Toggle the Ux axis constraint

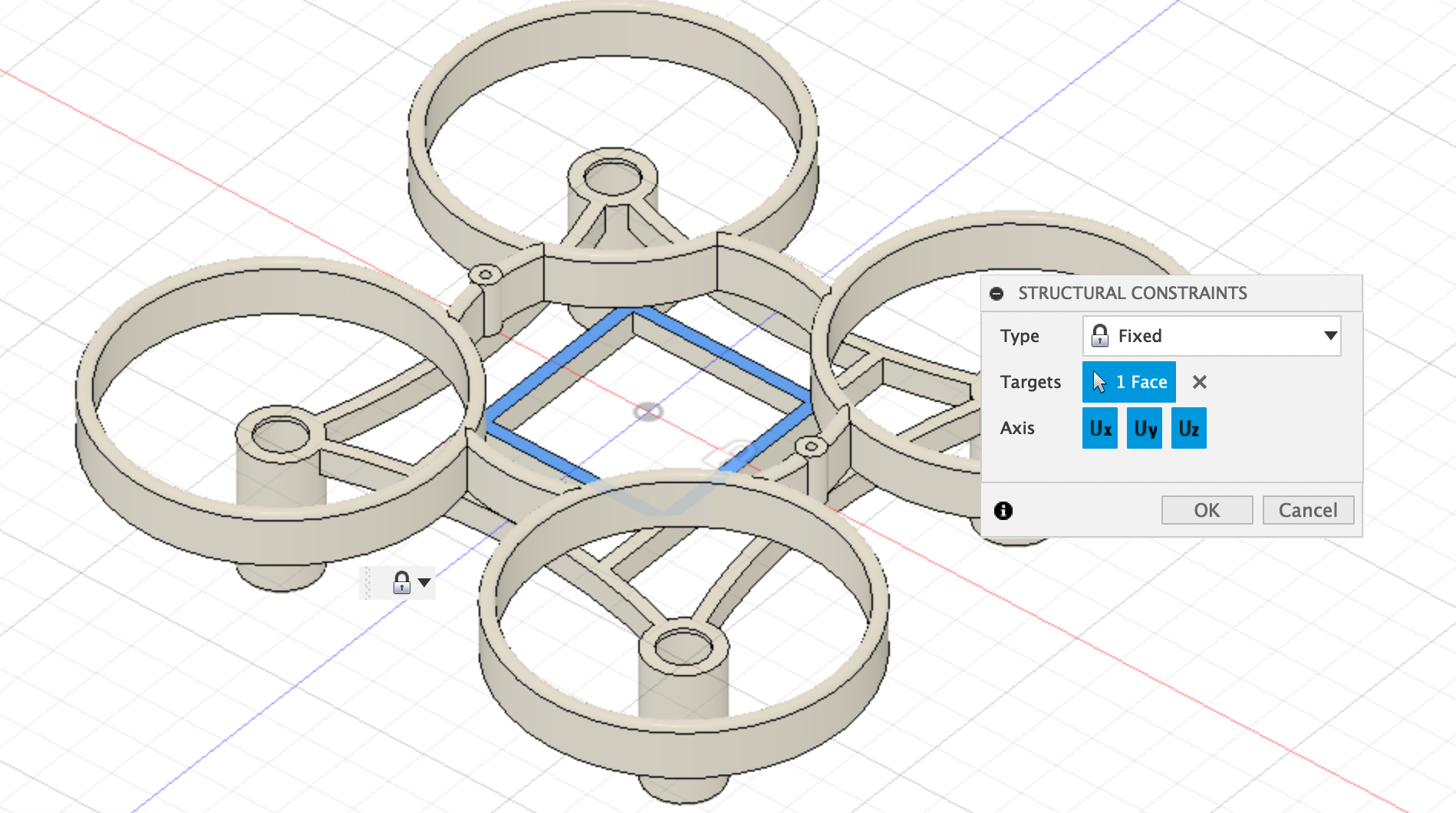coord(1099,428)
